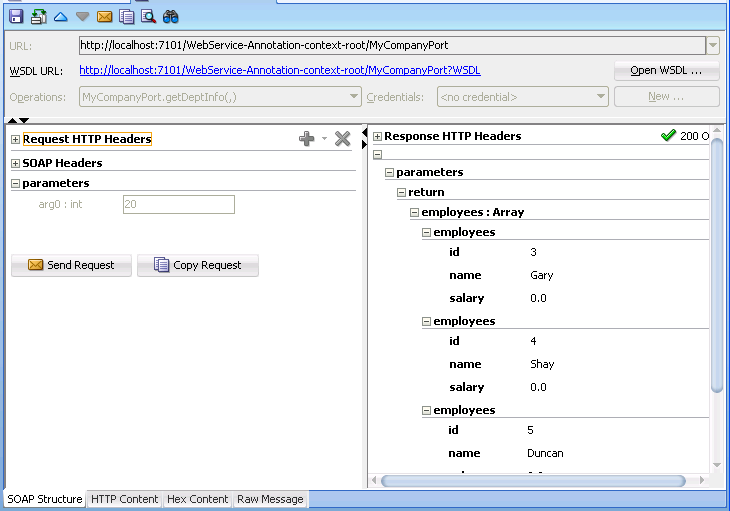Viewport: 730px width, 511px height.
Task: Click the id value 4
Action: [533, 341]
